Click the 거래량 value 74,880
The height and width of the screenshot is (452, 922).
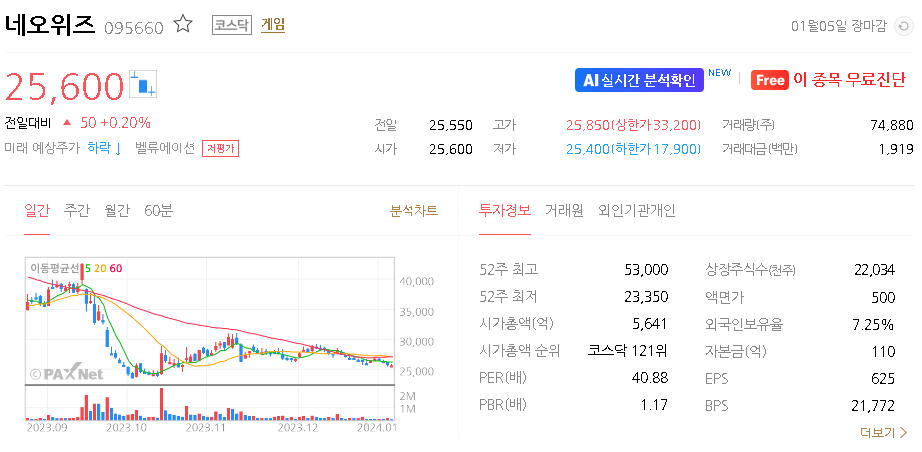tap(891, 125)
